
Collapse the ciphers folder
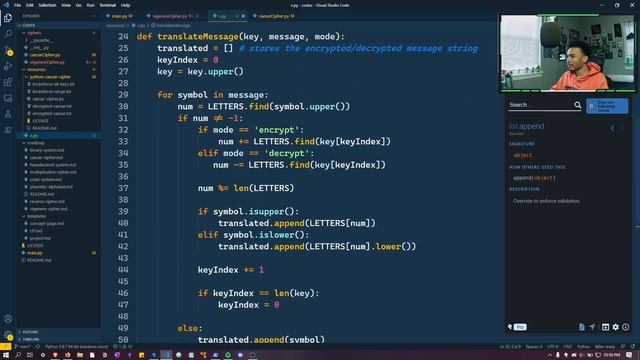tap(57, 33)
